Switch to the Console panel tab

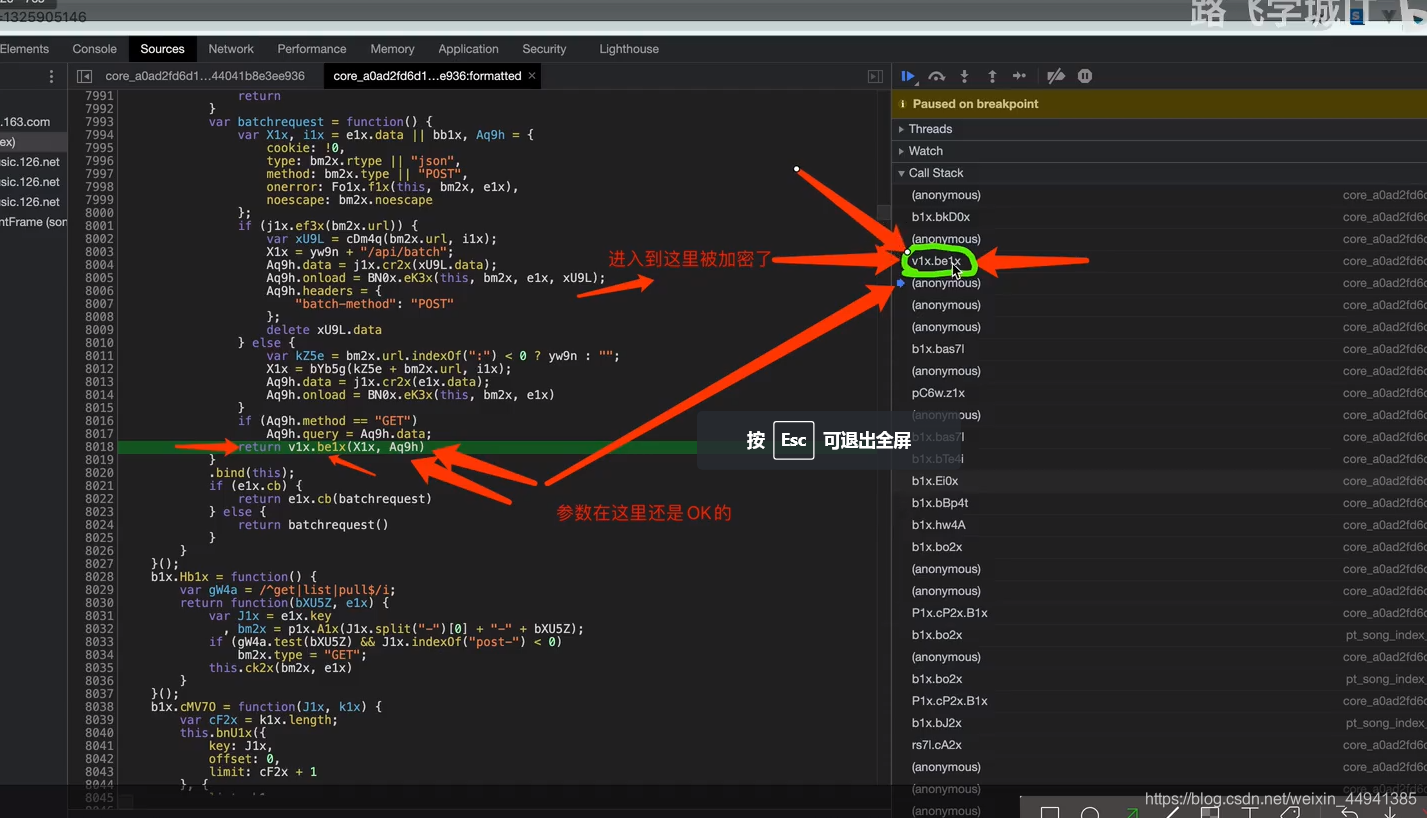[95, 49]
